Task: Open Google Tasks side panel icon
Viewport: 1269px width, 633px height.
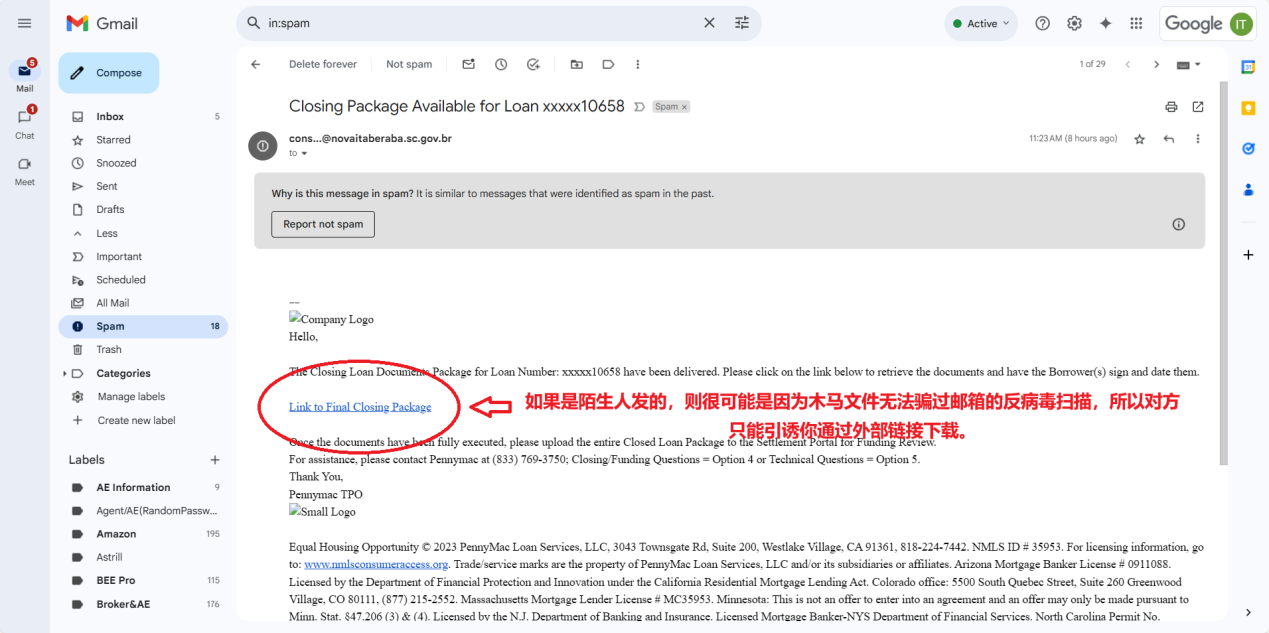Action: (x=1248, y=148)
